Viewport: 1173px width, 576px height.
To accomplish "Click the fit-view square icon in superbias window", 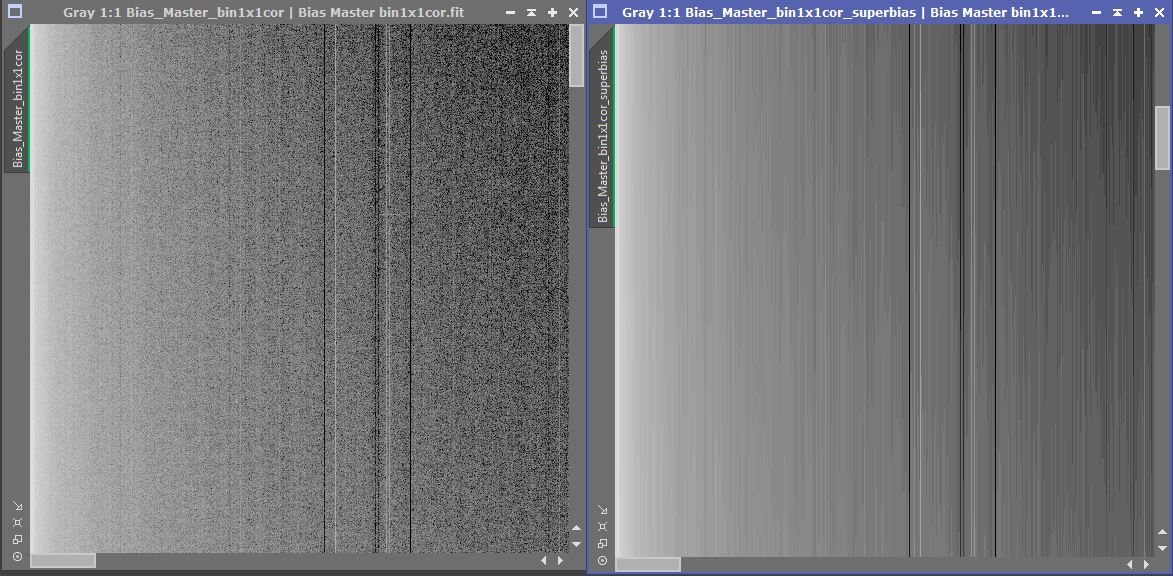I will 603,527.
